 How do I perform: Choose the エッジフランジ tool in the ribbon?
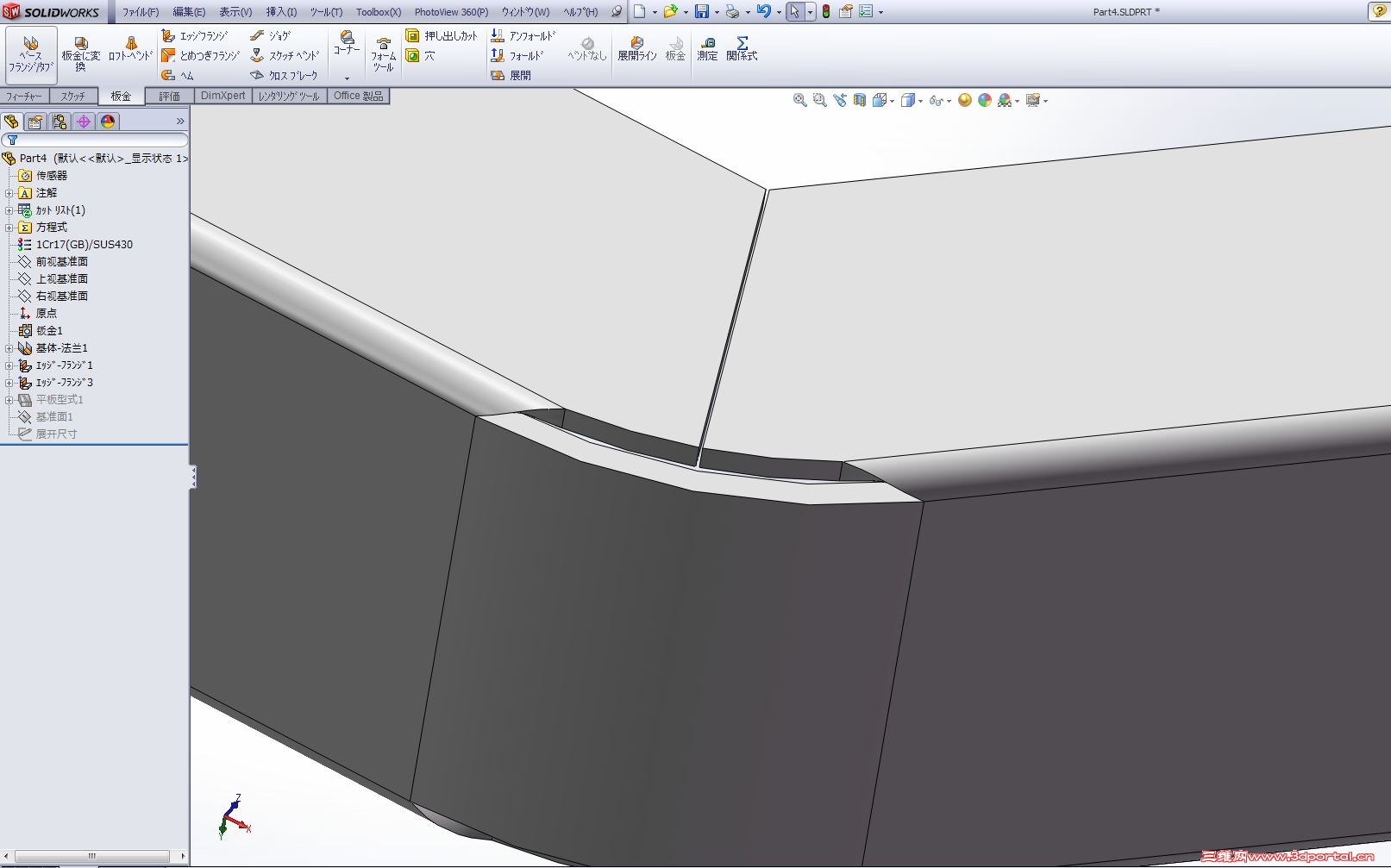(x=195, y=36)
